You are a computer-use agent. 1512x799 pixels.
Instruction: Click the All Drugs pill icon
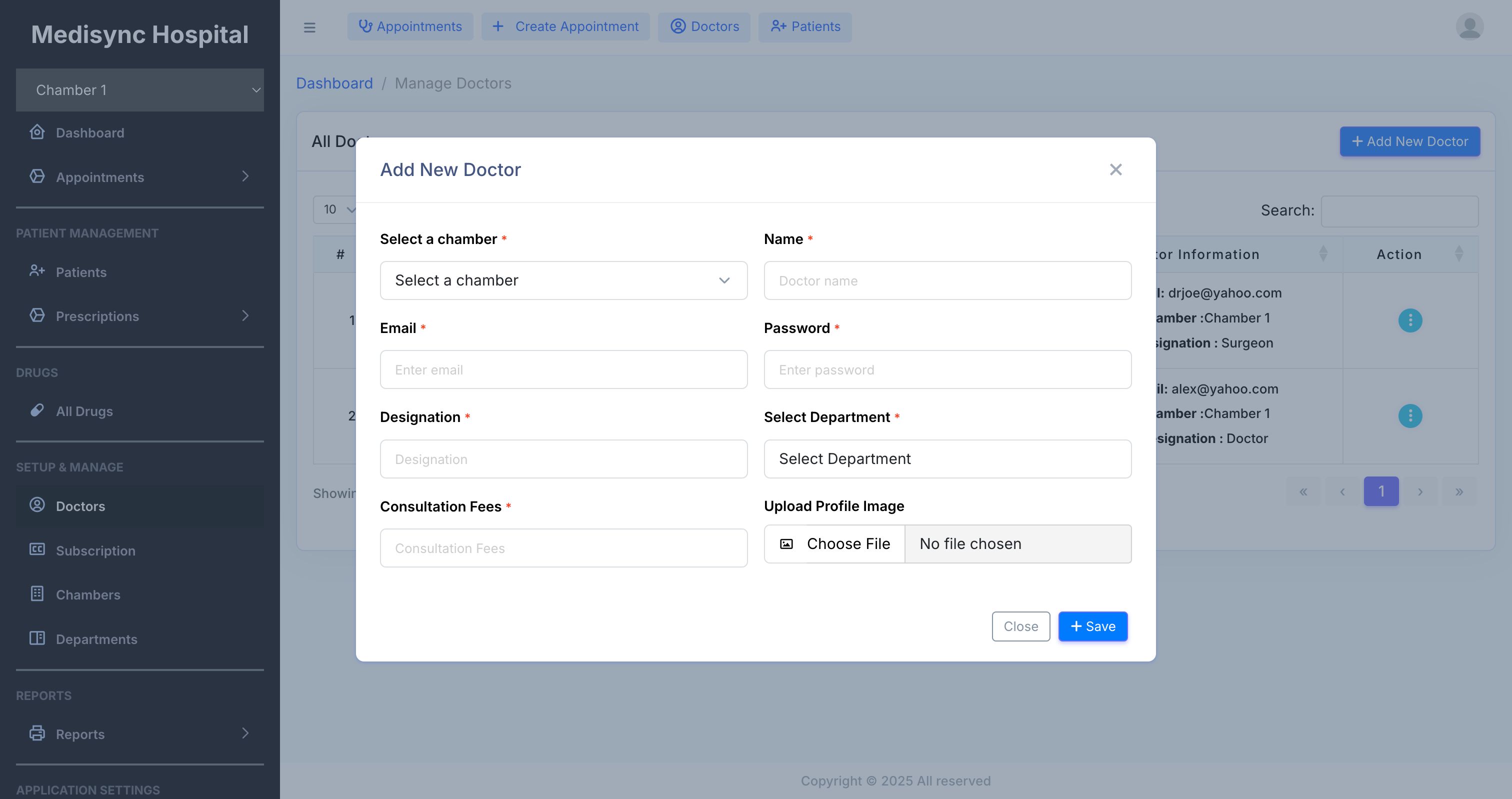(37, 410)
